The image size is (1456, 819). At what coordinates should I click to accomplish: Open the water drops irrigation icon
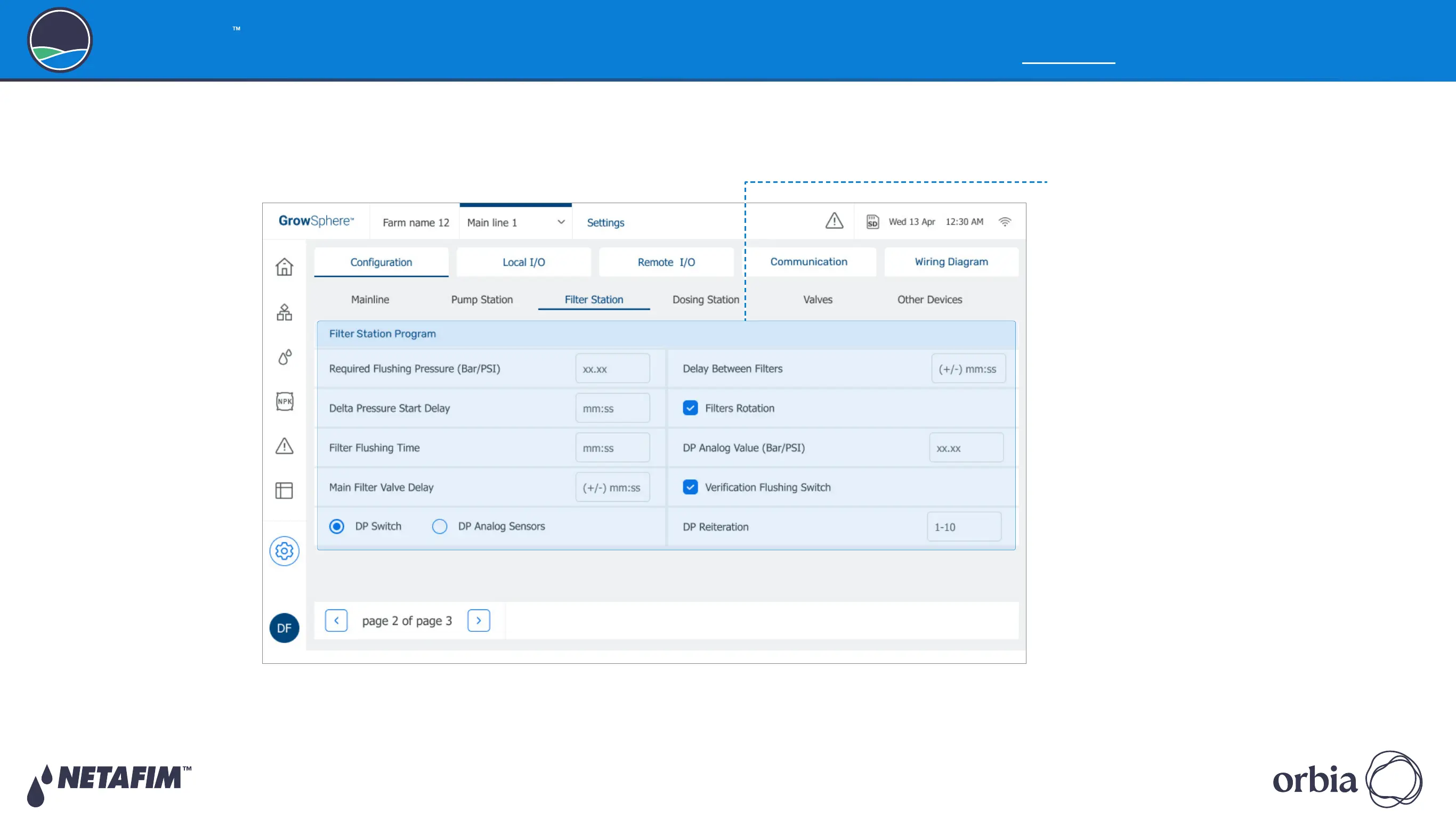[x=285, y=357]
